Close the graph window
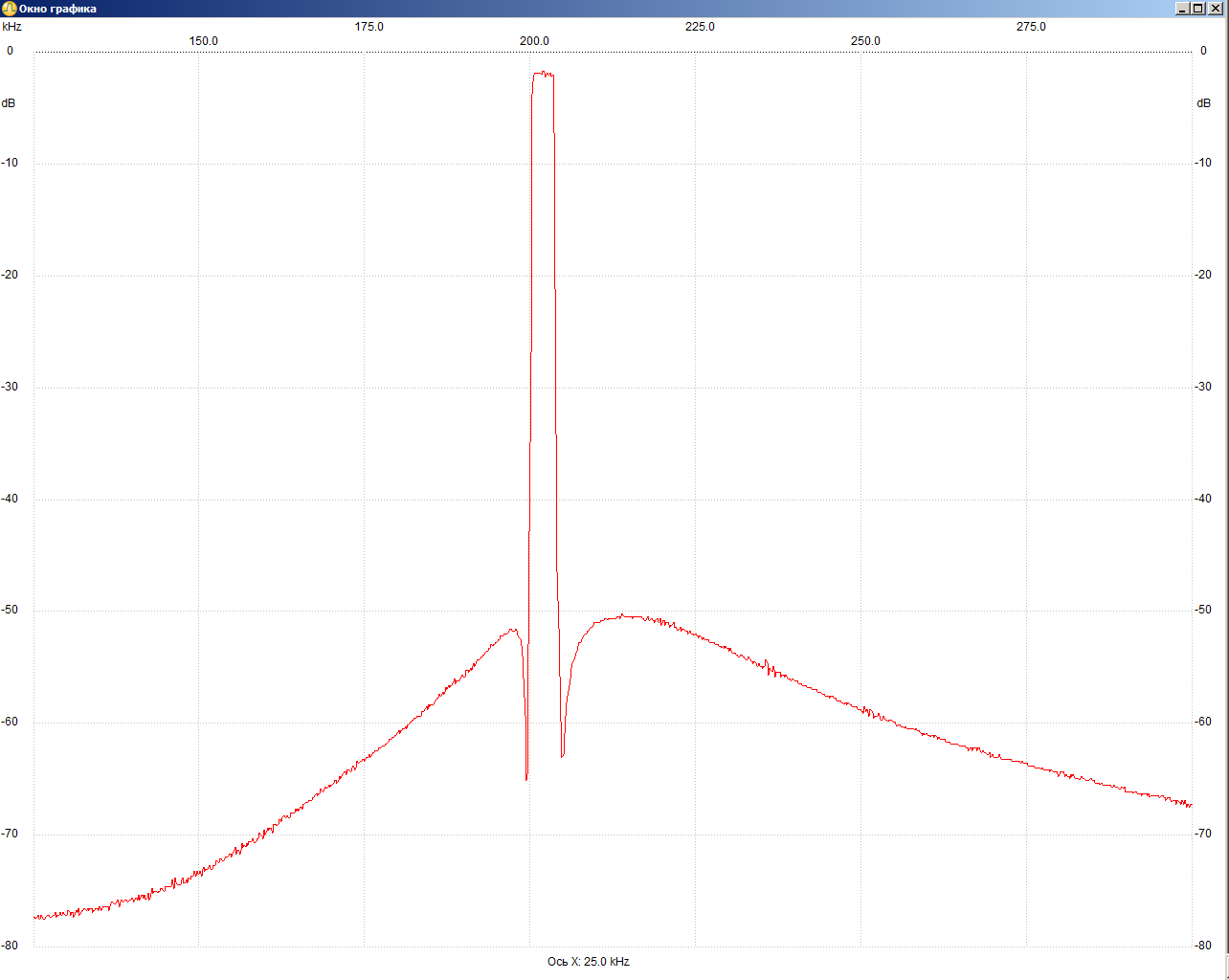The image size is (1229, 980). point(1217,9)
